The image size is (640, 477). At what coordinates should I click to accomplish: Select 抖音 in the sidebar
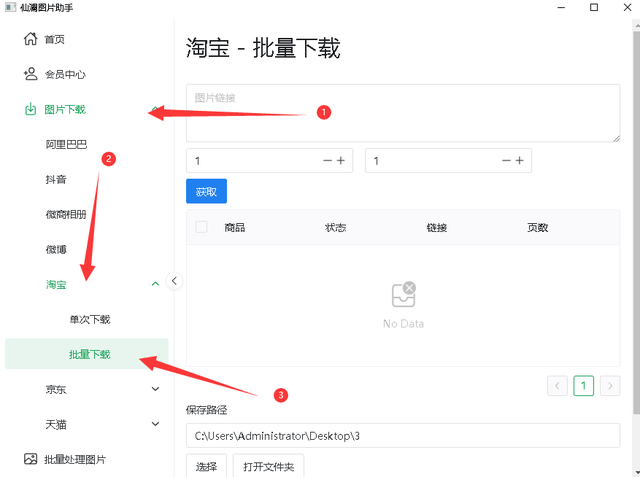pos(56,180)
